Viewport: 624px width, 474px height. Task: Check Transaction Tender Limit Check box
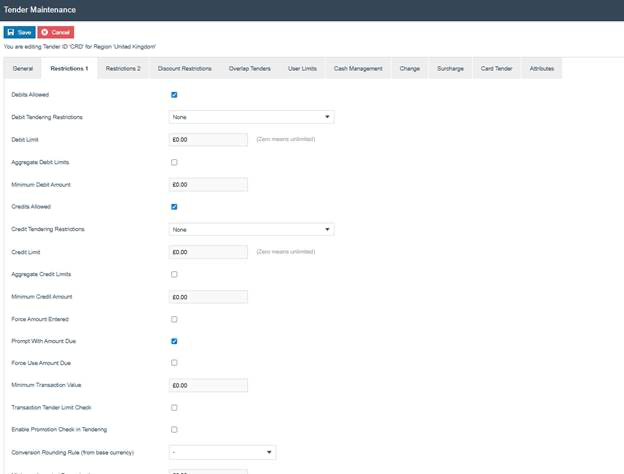tap(175, 408)
